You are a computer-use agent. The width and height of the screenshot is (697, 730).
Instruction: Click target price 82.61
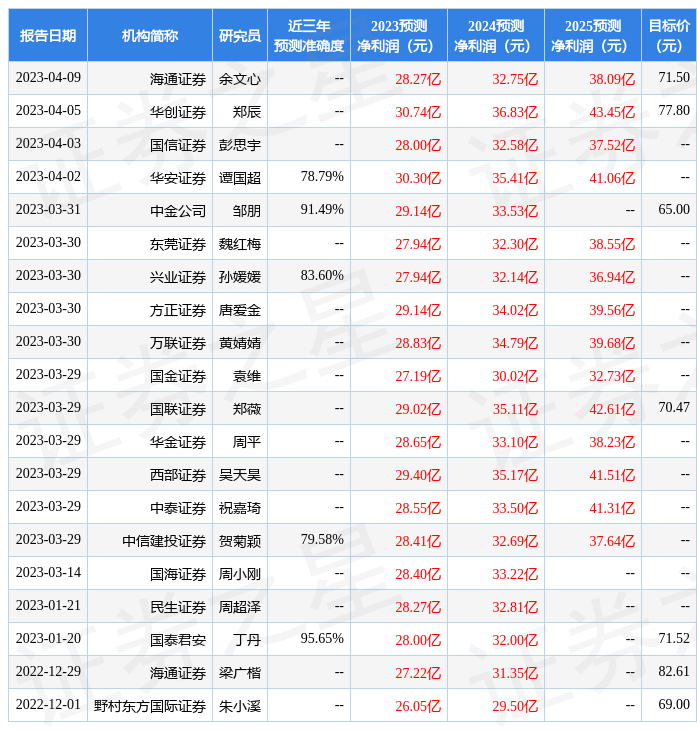[x=674, y=672]
